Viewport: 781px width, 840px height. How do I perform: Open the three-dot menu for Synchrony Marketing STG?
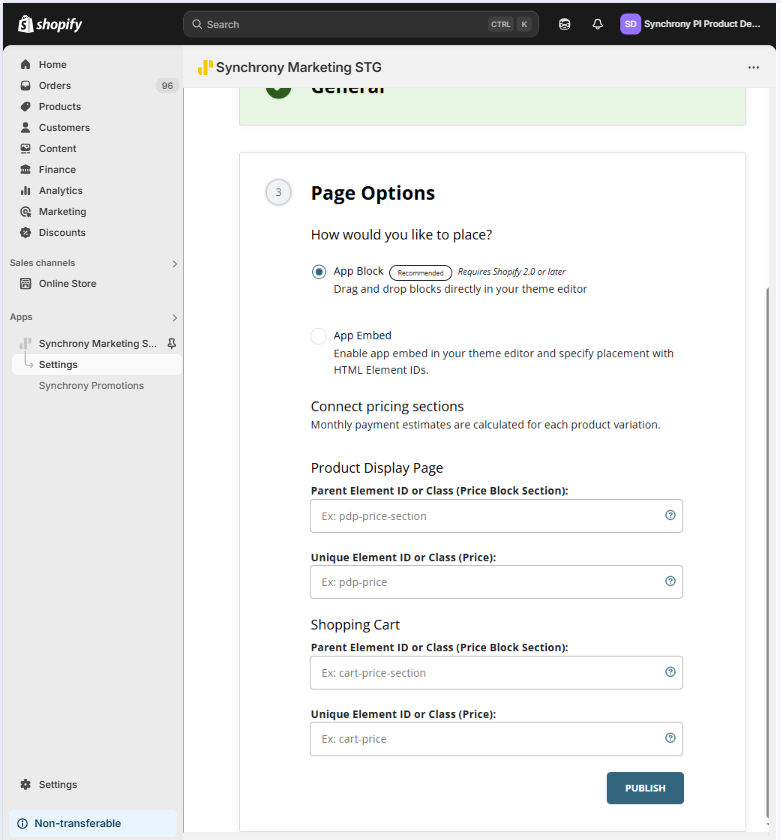click(753, 68)
